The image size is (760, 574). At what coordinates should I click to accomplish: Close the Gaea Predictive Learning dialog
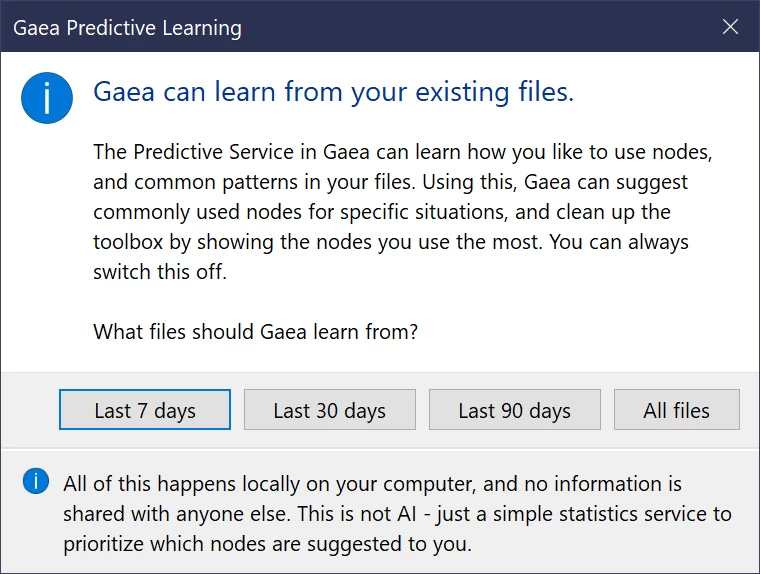click(x=730, y=27)
